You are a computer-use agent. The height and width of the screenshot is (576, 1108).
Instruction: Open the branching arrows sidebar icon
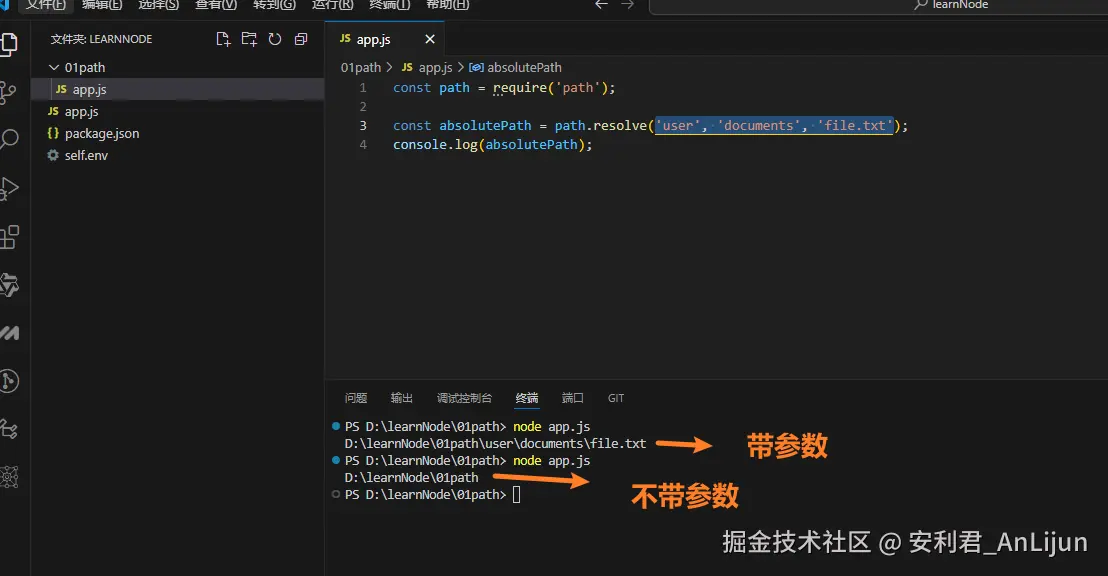point(9,429)
